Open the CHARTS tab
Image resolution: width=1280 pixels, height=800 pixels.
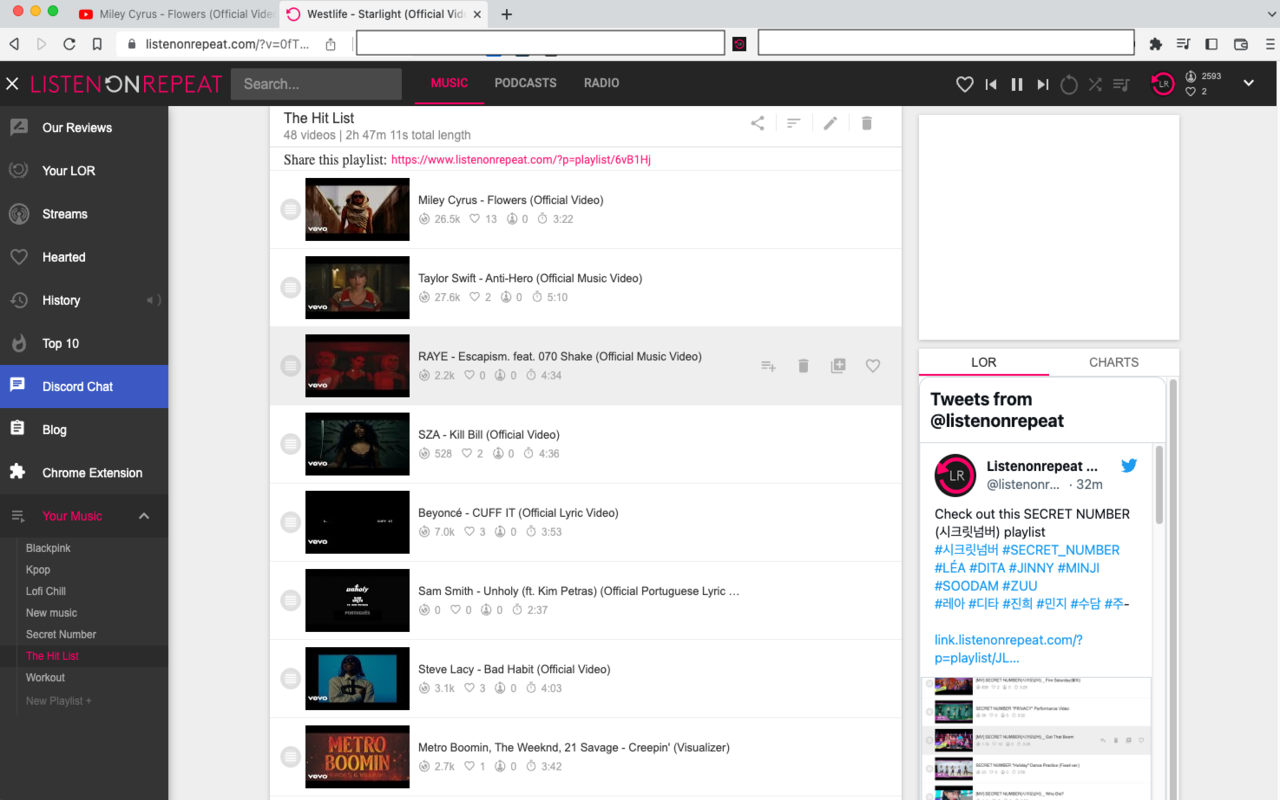(1113, 362)
